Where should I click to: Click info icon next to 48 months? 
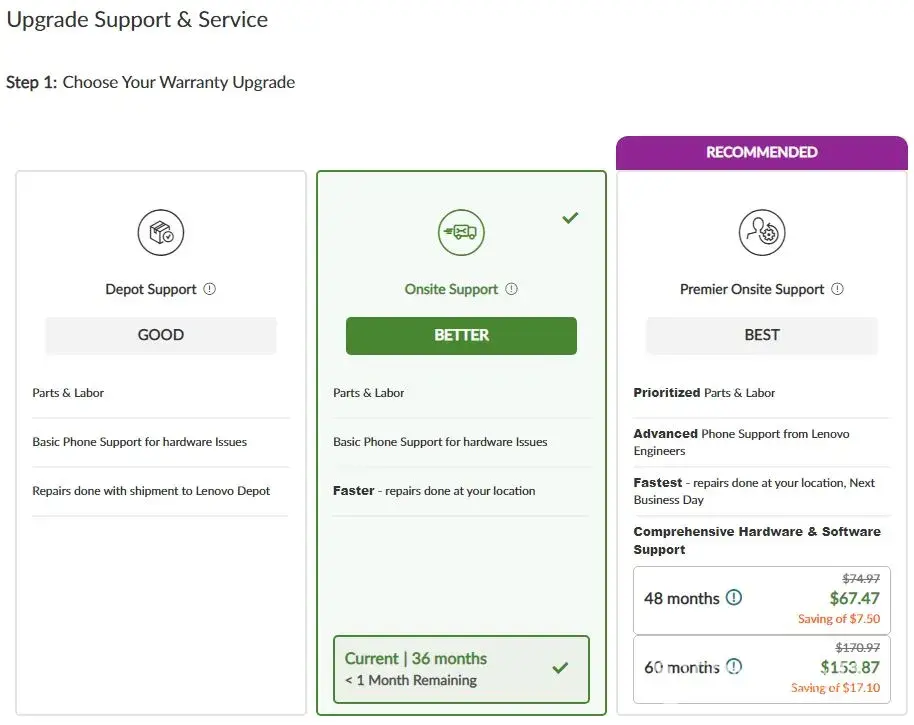(734, 598)
